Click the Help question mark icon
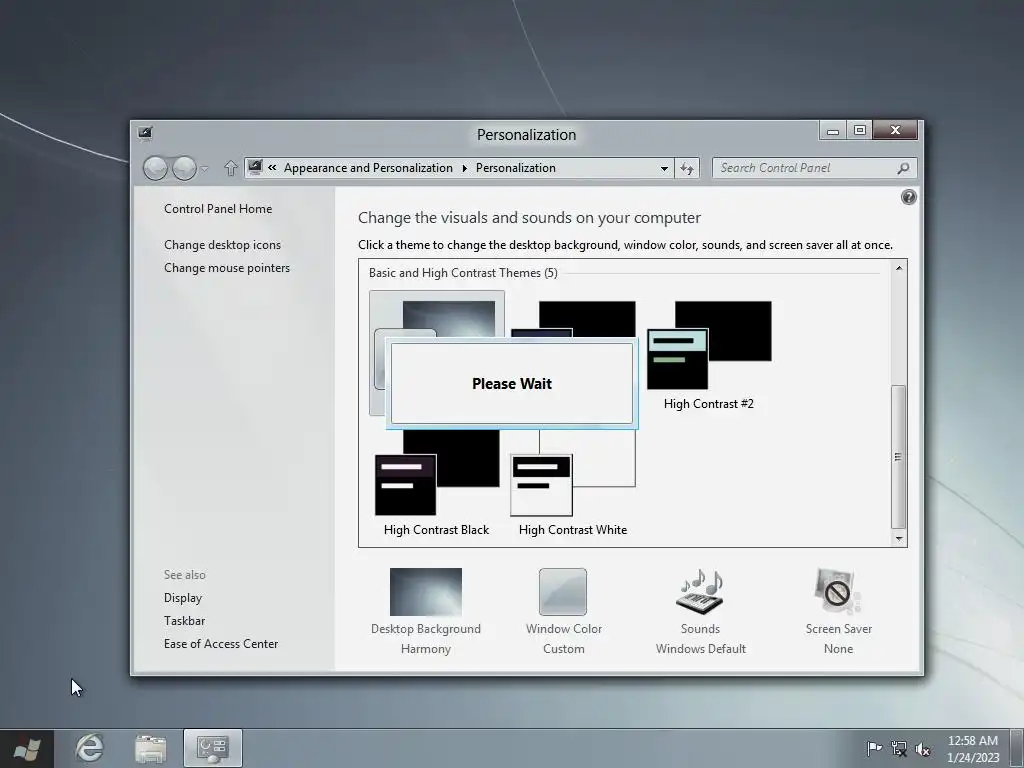 pyautogui.click(x=908, y=197)
